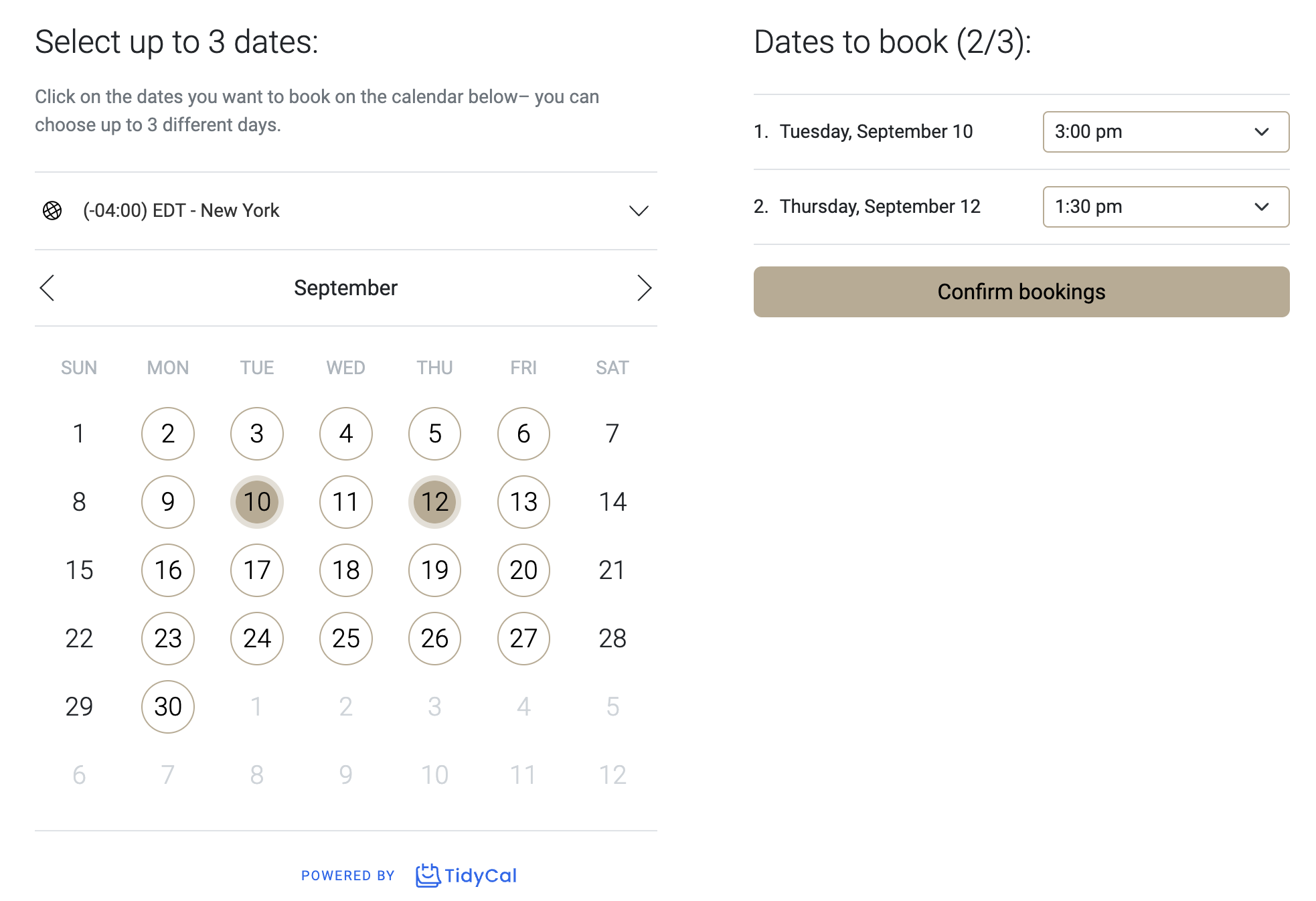Pick Thursday September 26

tap(434, 639)
